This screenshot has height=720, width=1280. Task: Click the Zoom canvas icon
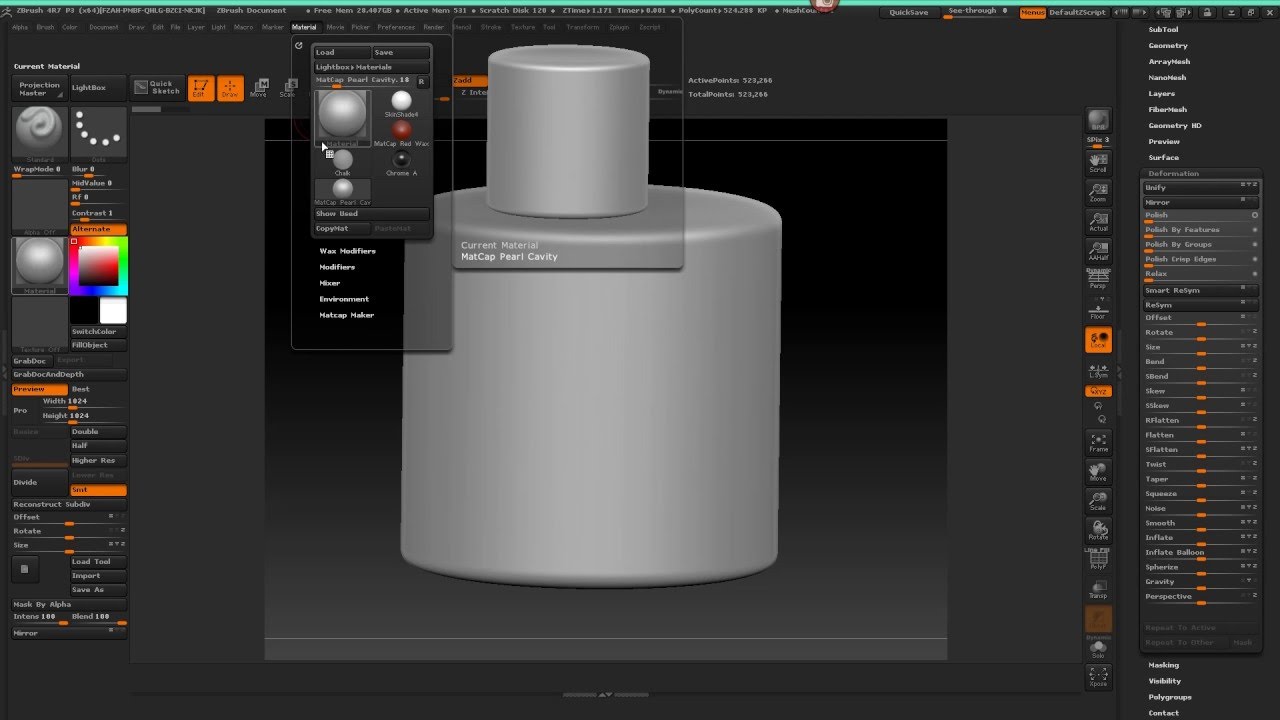1098,193
